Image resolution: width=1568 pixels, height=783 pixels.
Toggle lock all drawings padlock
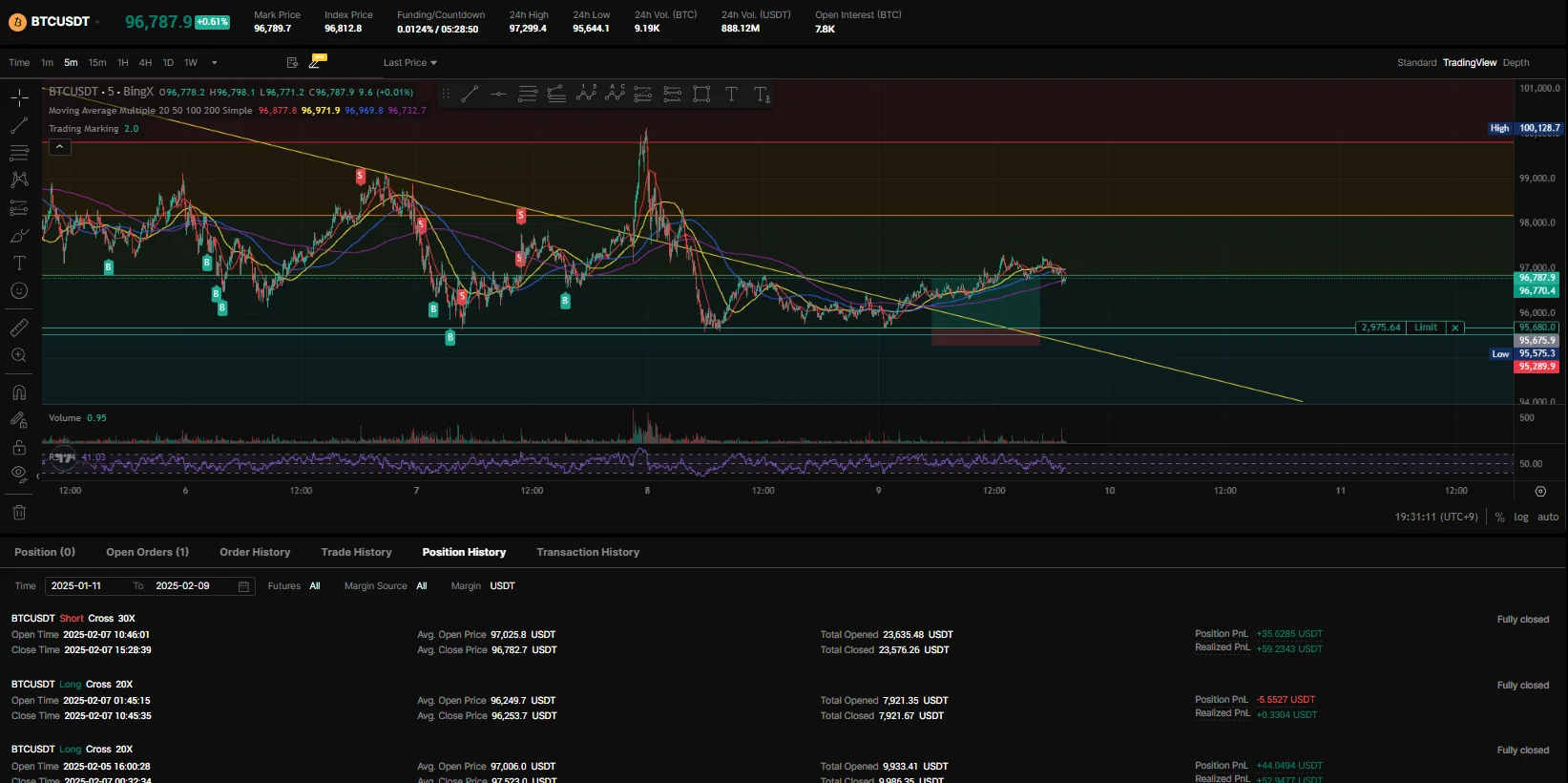[19, 448]
